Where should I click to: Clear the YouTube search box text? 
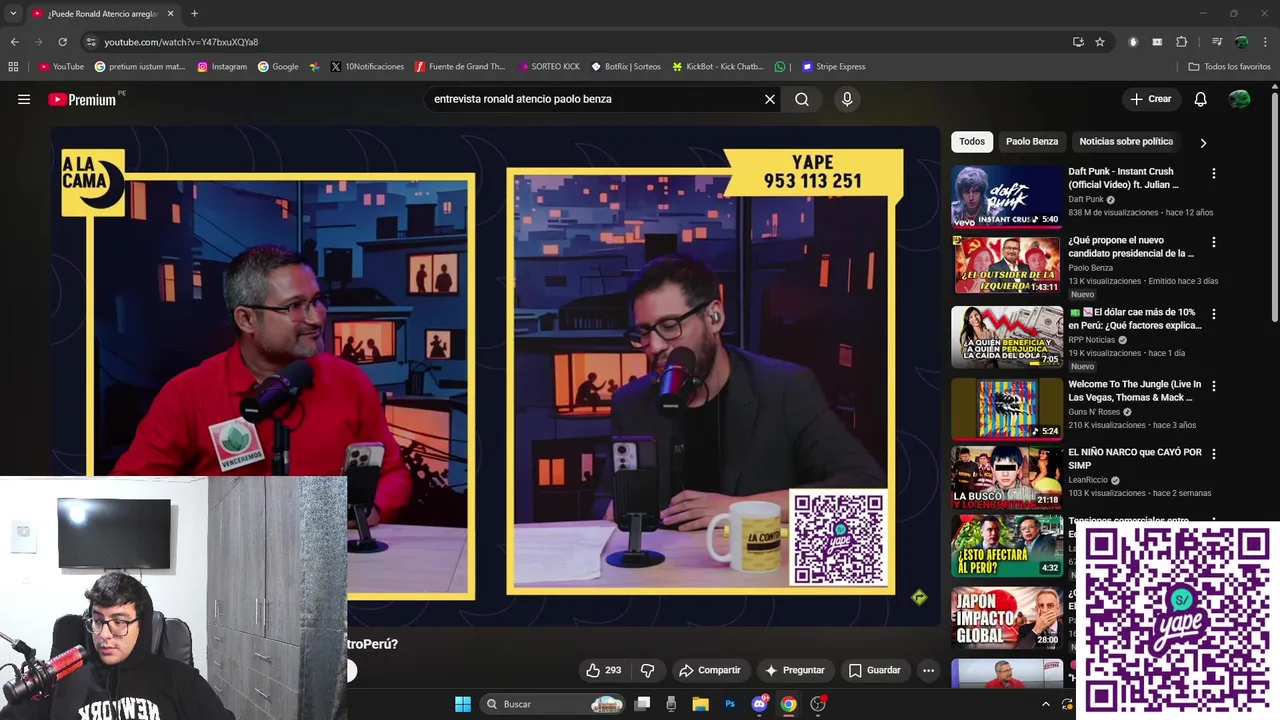(x=770, y=99)
